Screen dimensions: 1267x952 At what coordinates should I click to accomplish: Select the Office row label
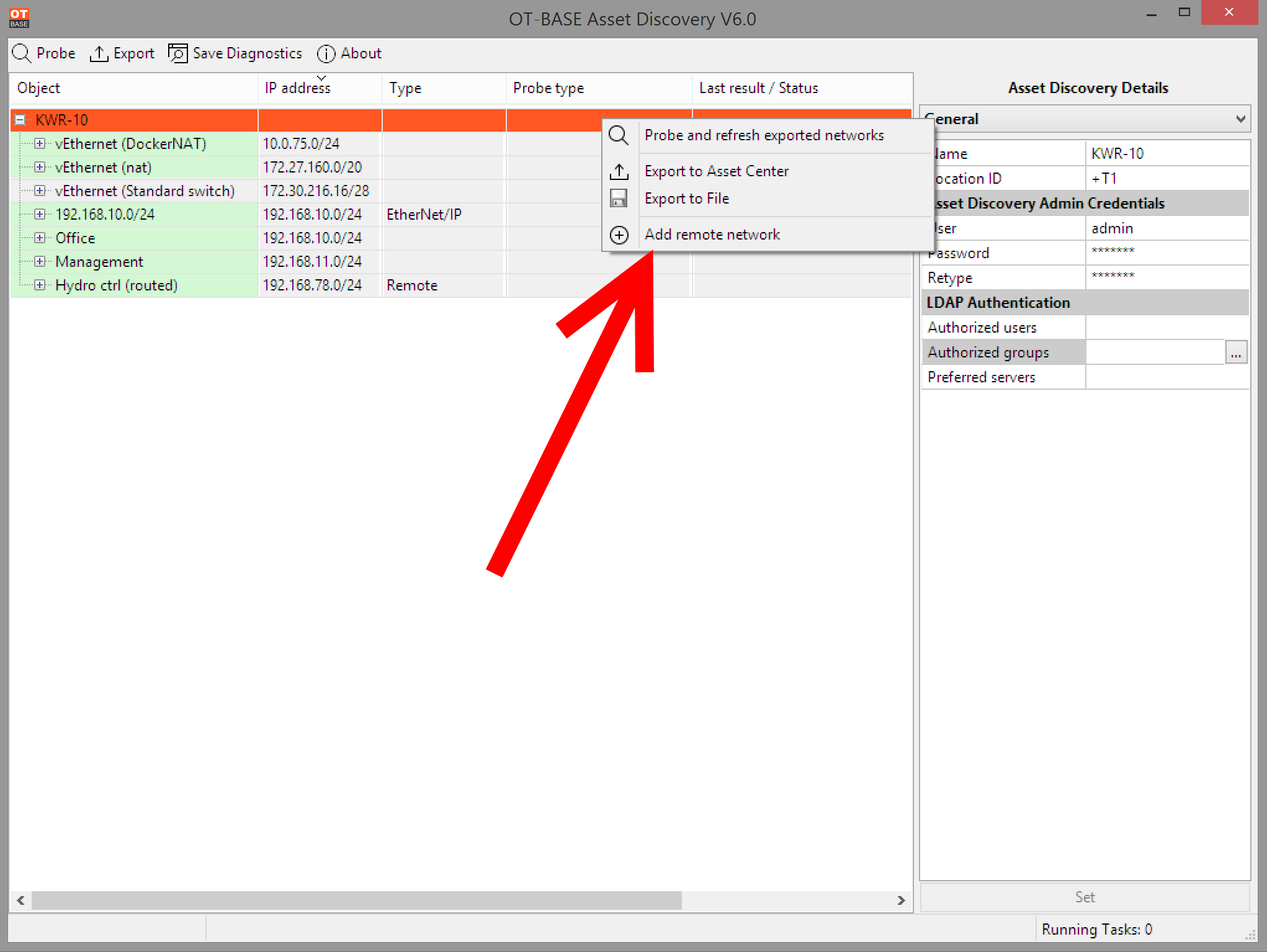click(75, 238)
